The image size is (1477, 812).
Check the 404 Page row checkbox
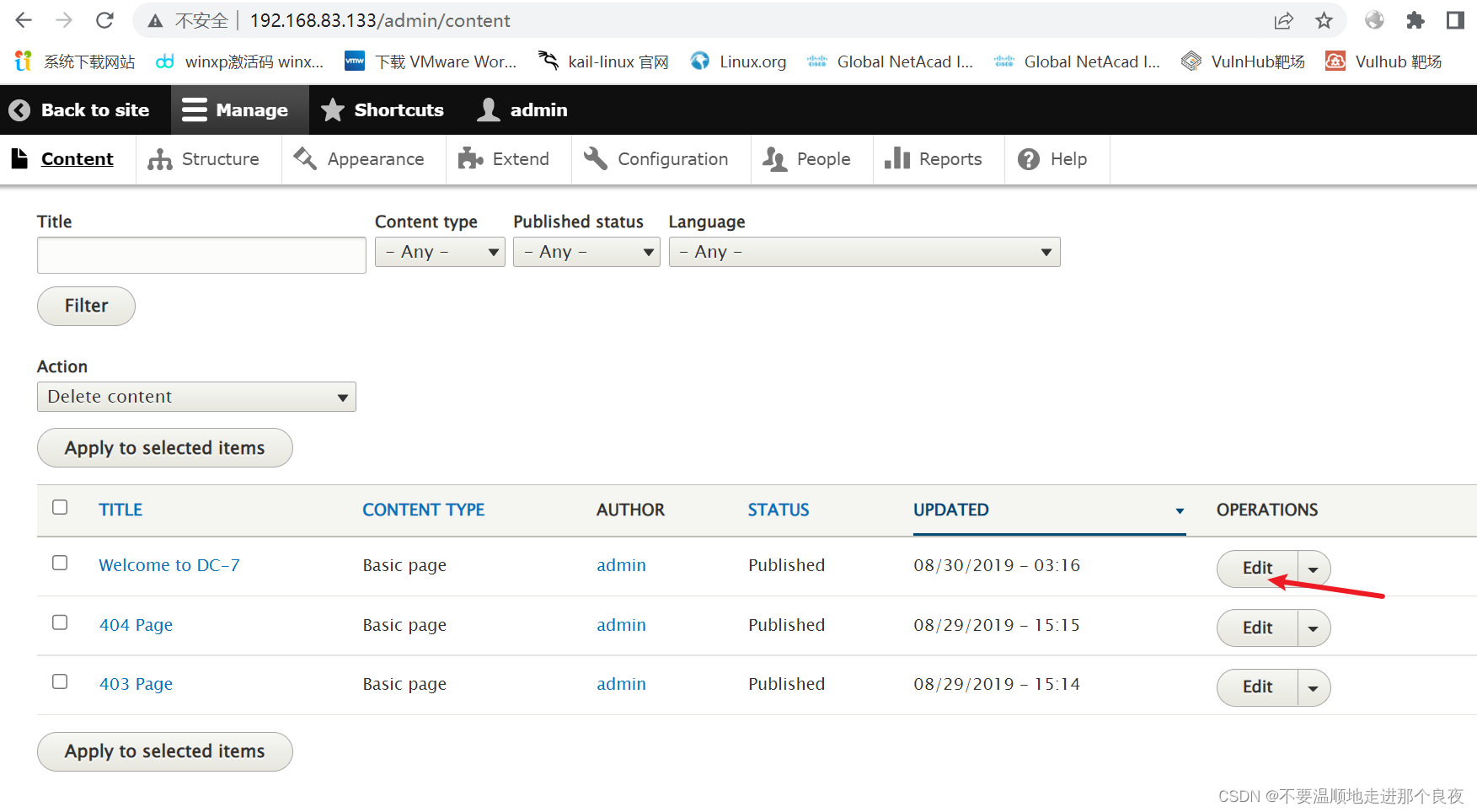[x=60, y=622]
